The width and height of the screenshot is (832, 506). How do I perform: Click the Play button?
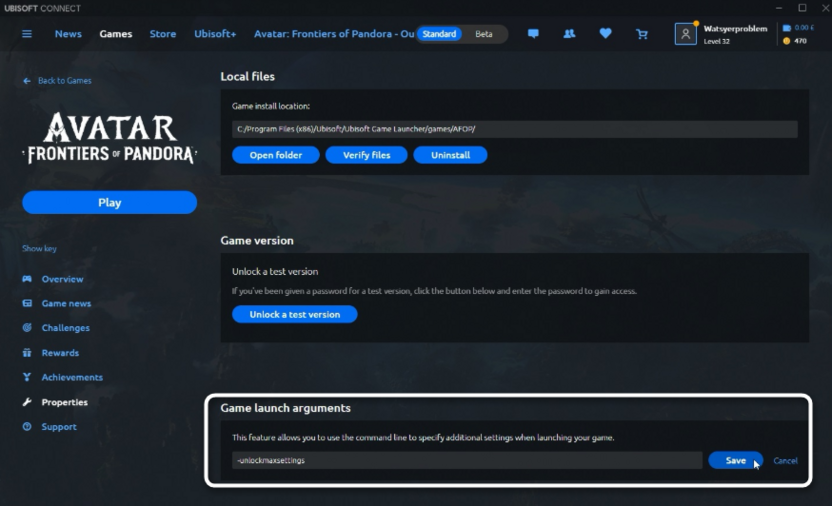(109, 203)
